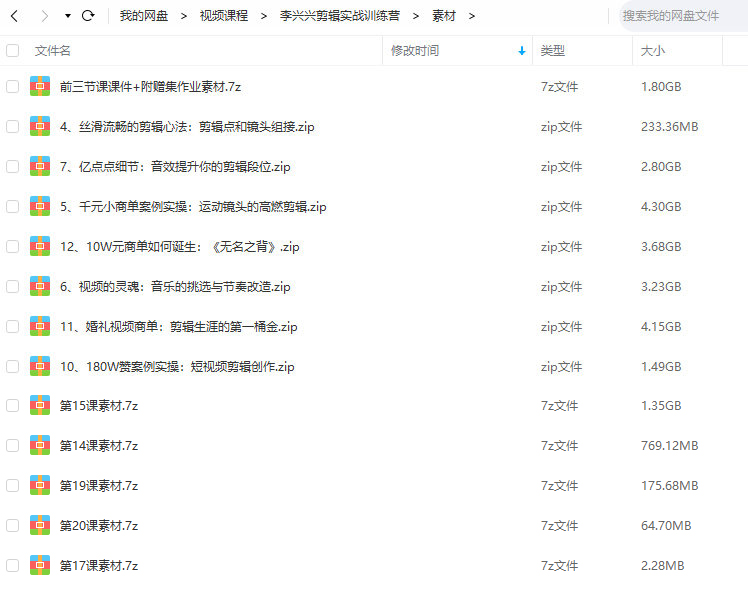Navigate to 视频课程 breadcrumb folder

click(224, 16)
